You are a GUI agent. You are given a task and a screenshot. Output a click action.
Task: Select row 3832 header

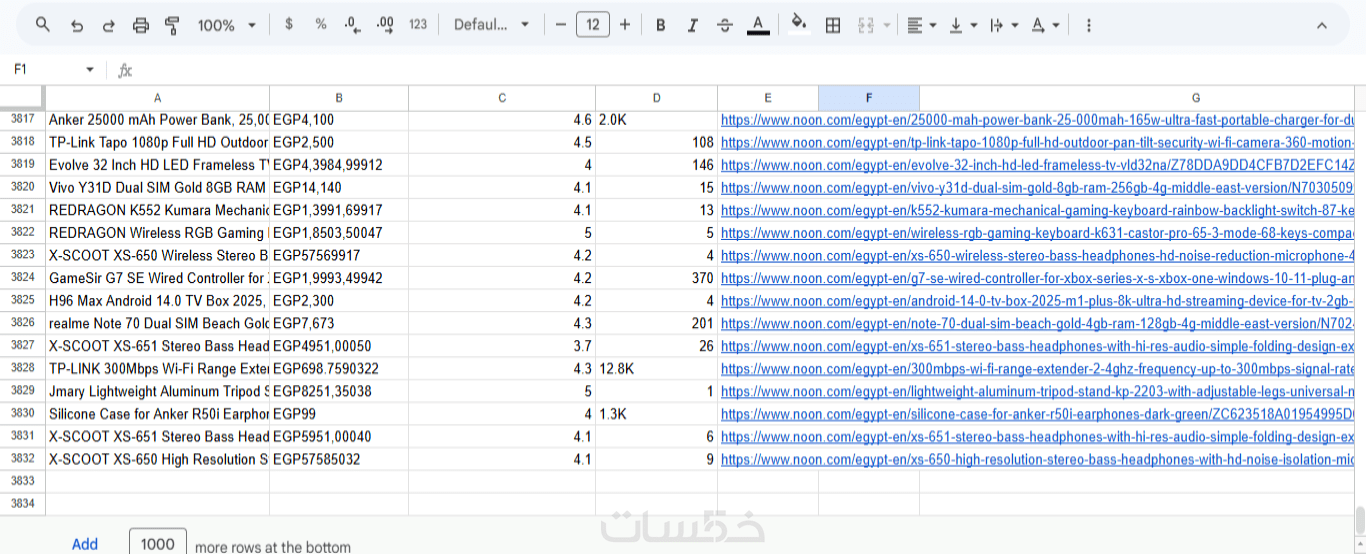point(22,459)
